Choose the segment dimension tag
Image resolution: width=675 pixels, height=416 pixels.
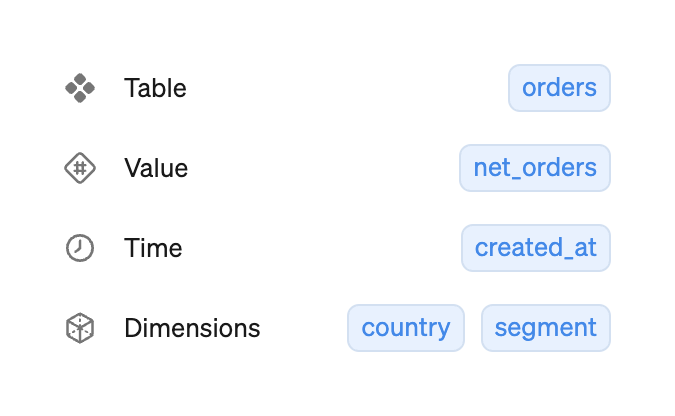click(x=546, y=328)
